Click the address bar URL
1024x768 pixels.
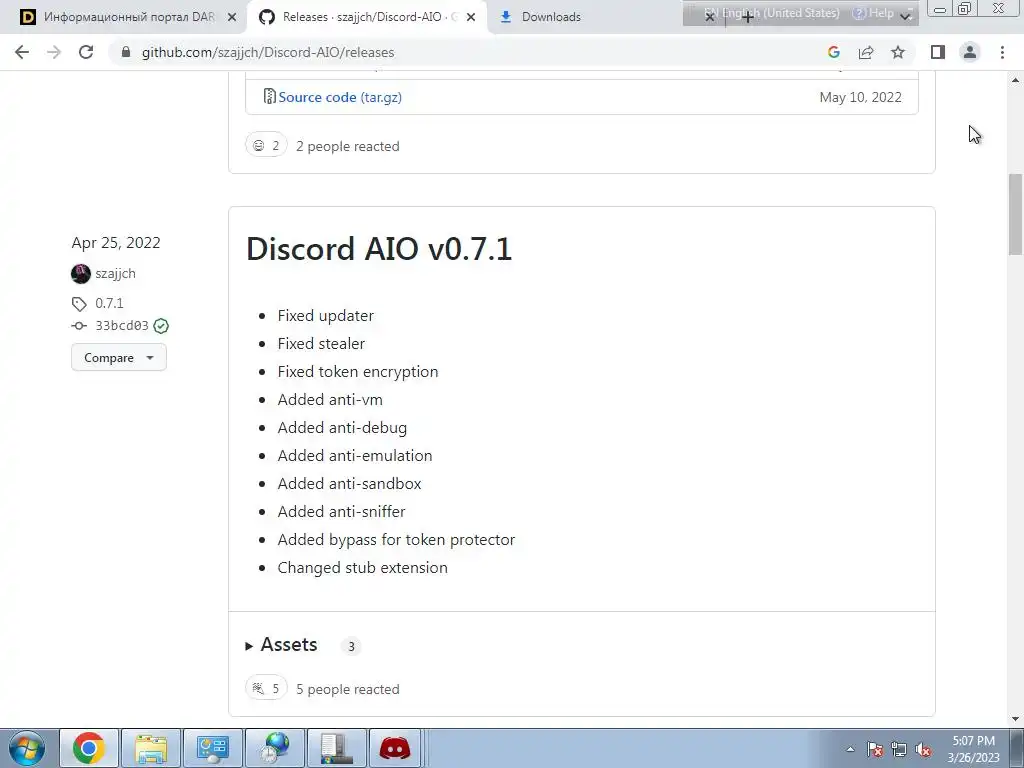click(268, 52)
